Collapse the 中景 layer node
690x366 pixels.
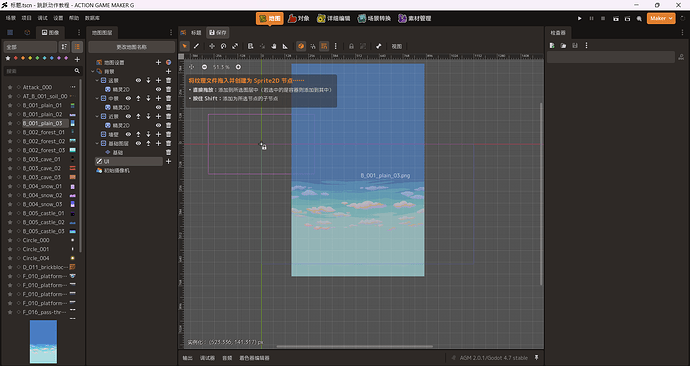tap(97, 99)
